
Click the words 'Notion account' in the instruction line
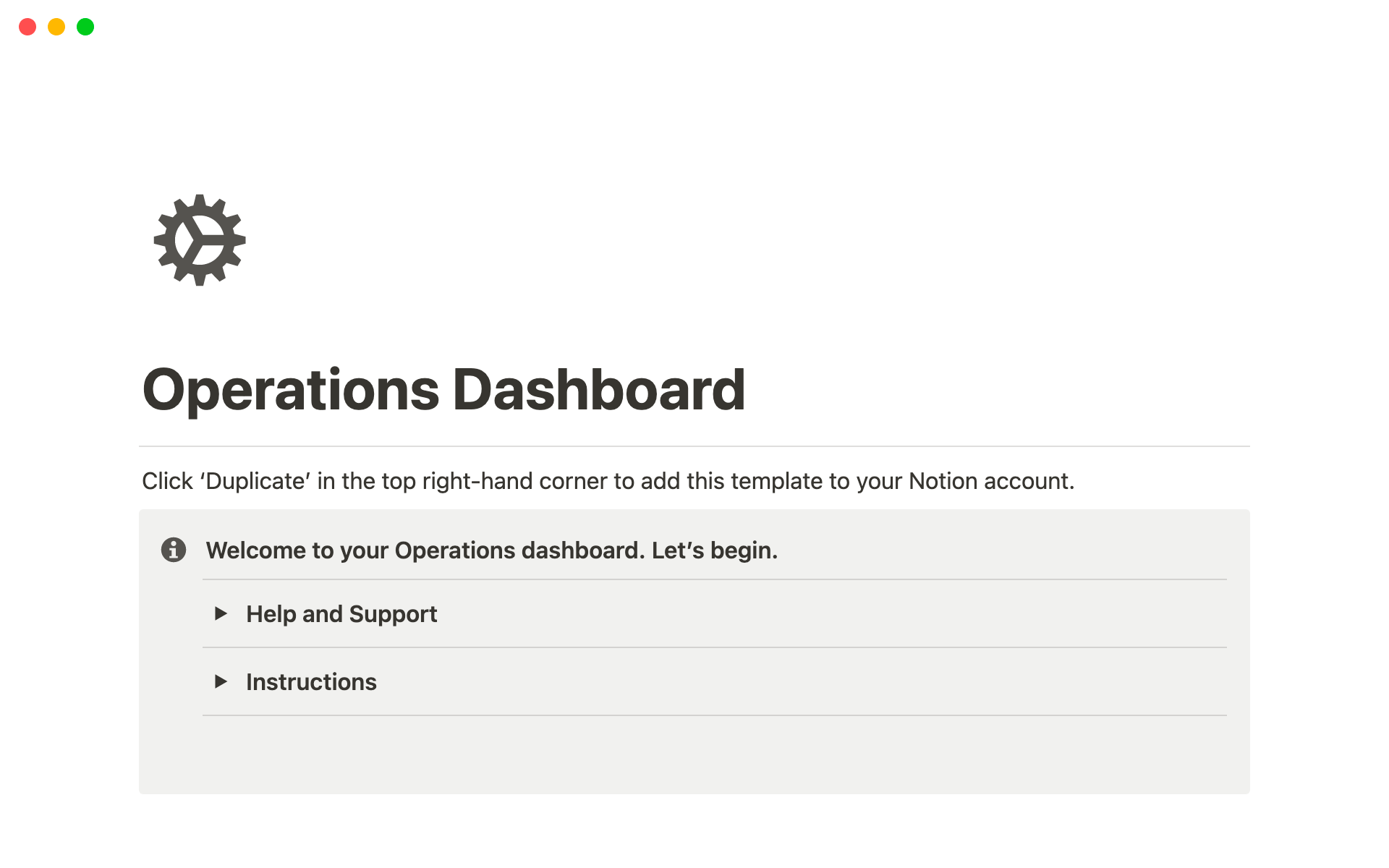(x=990, y=481)
